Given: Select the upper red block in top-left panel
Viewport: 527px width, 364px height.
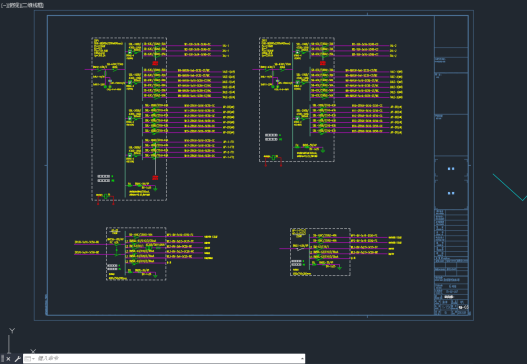Looking at the screenshot, I should coord(155,63).
